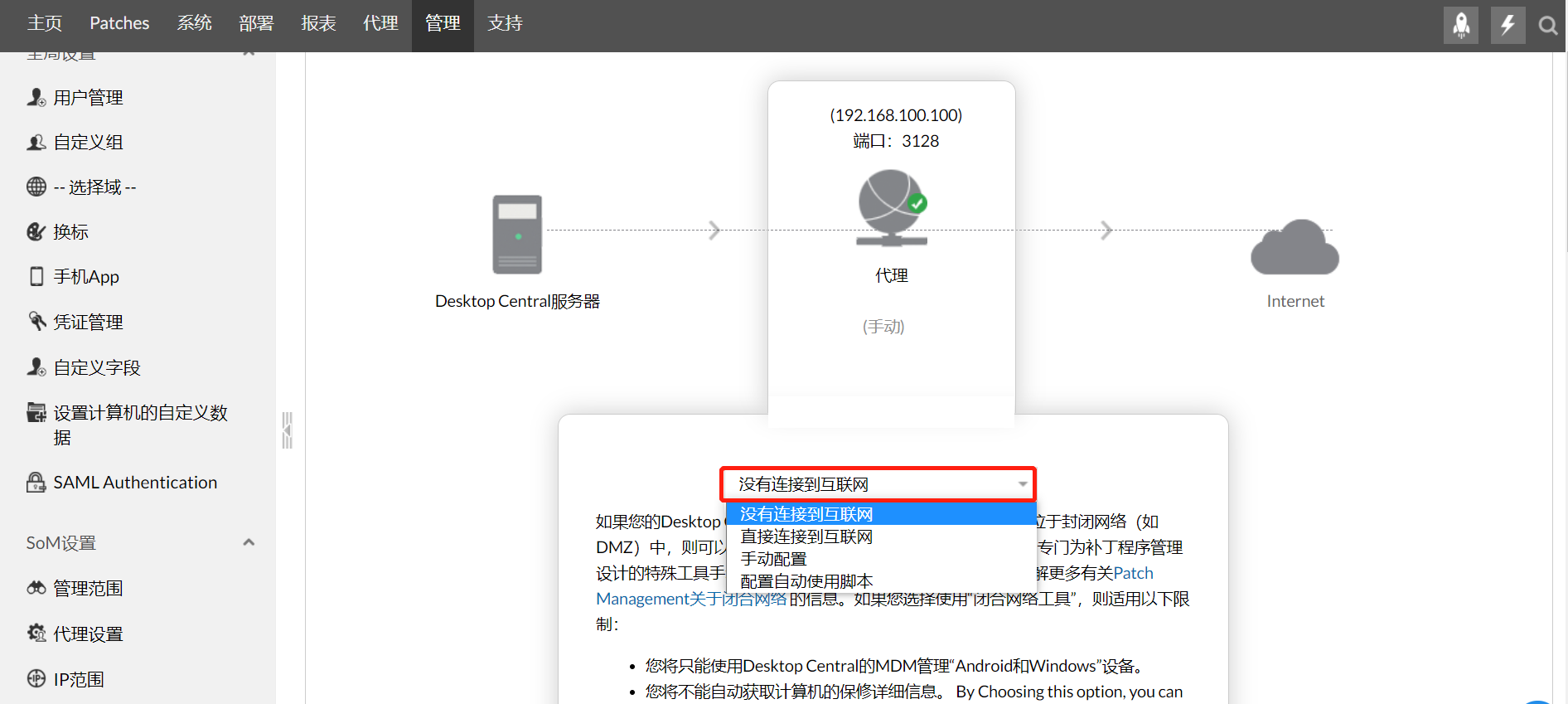Click the 代理 label under the globe
The height and width of the screenshot is (704, 1568).
coord(892,275)
